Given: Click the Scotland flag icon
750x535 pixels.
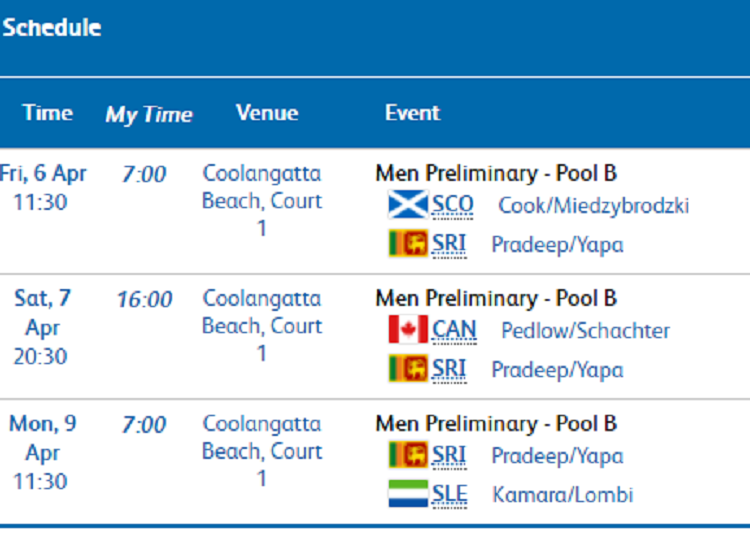Looking at the screenshot, I should coord(408,204).
